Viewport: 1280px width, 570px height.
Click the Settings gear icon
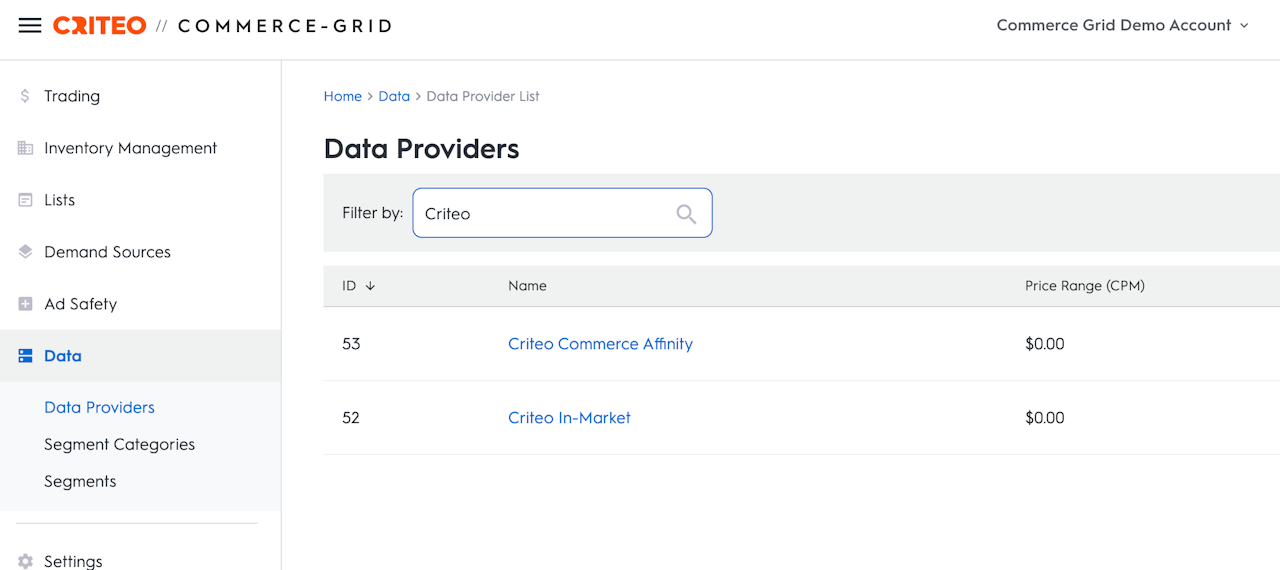click(x=25, y=561)
